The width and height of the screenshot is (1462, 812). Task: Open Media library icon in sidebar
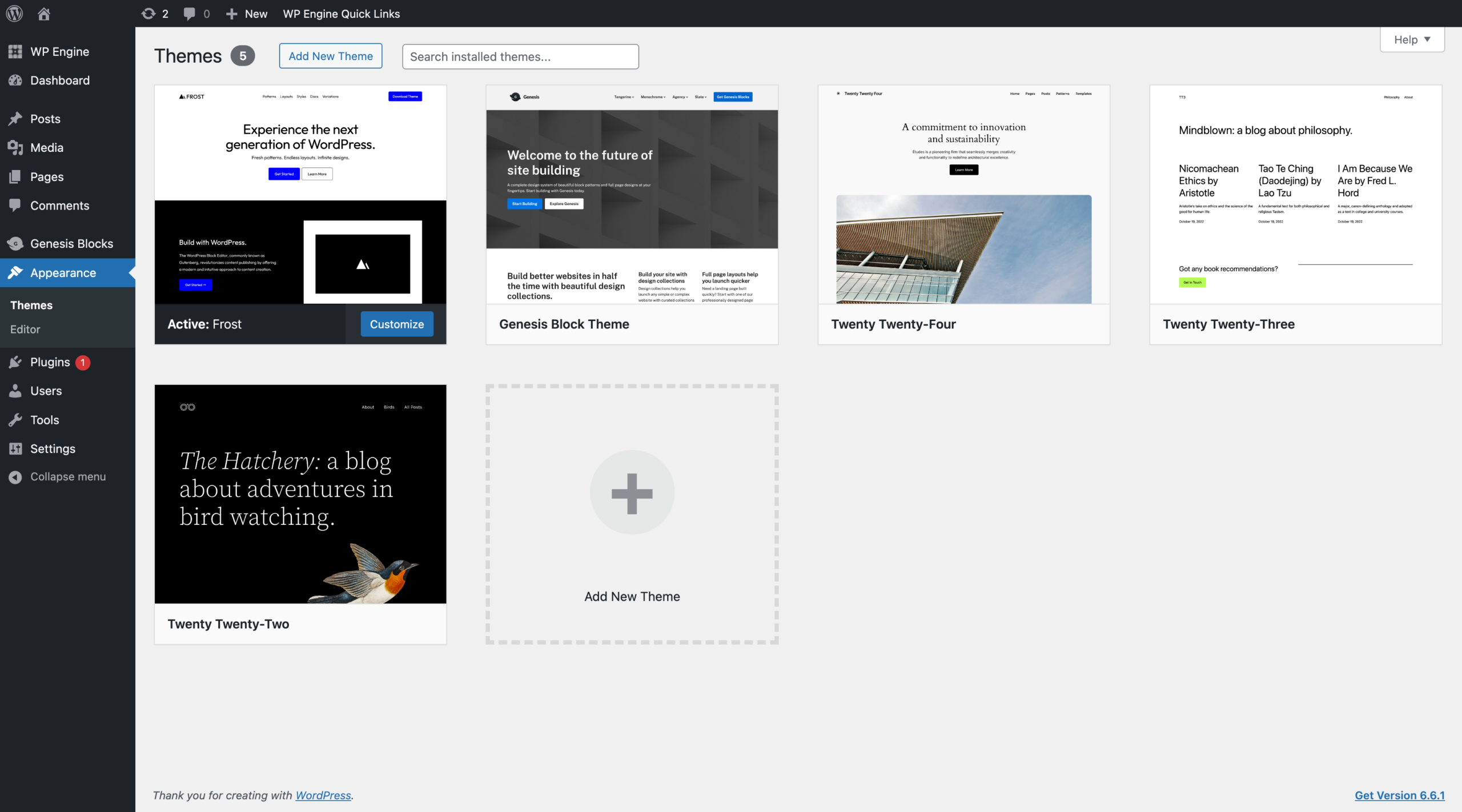[15, 147]
